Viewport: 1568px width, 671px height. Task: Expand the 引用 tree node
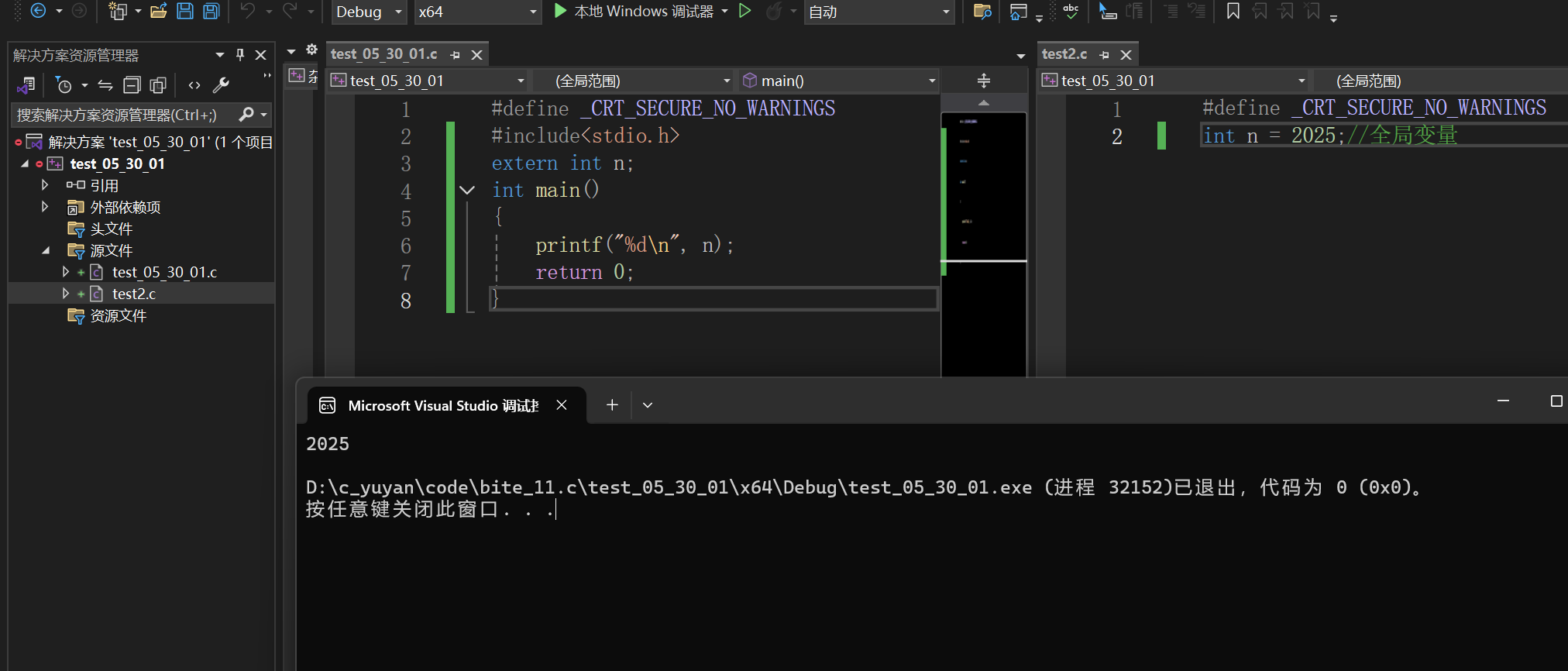[x=45, y=185]
